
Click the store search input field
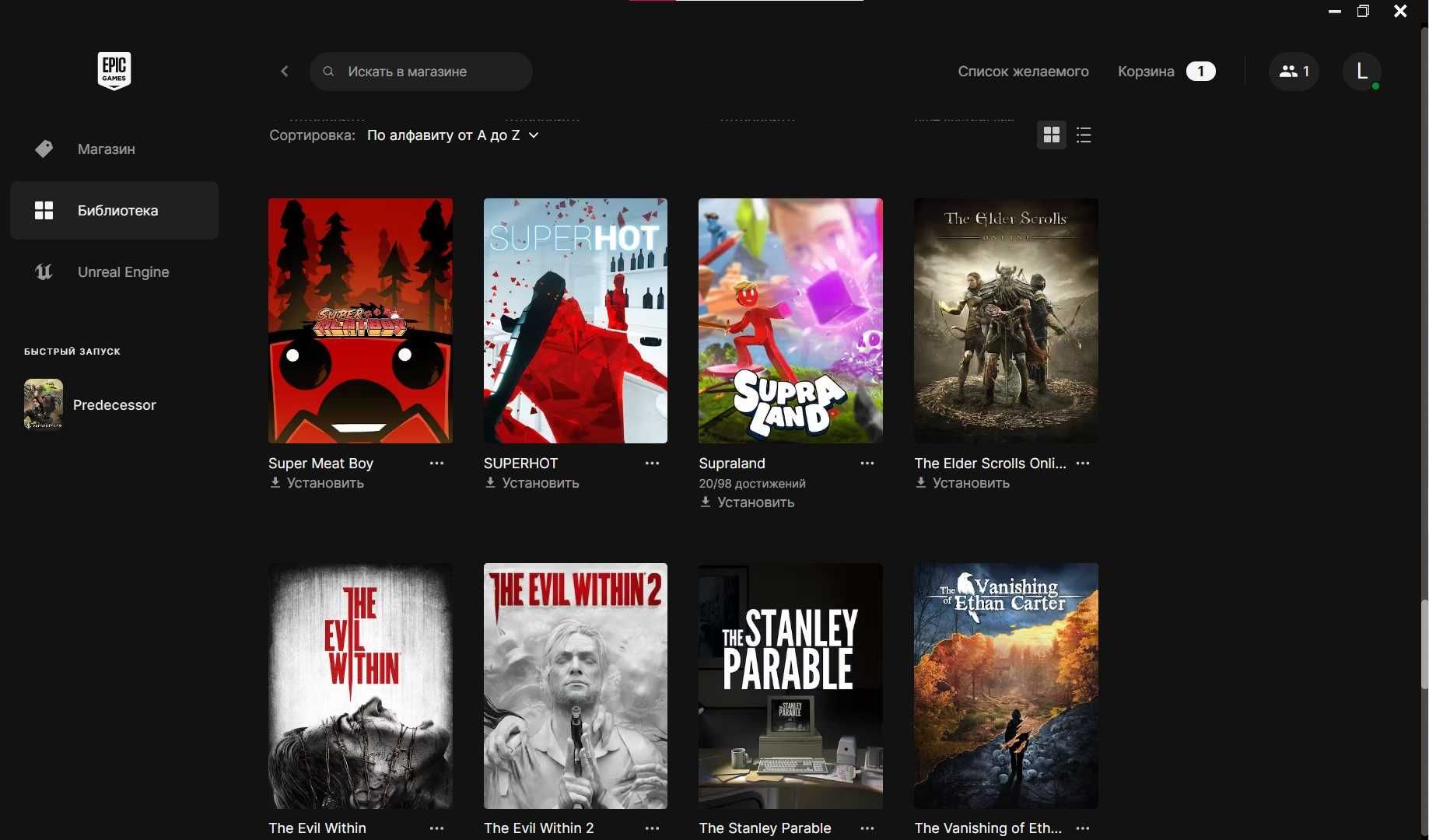point(421,72)
